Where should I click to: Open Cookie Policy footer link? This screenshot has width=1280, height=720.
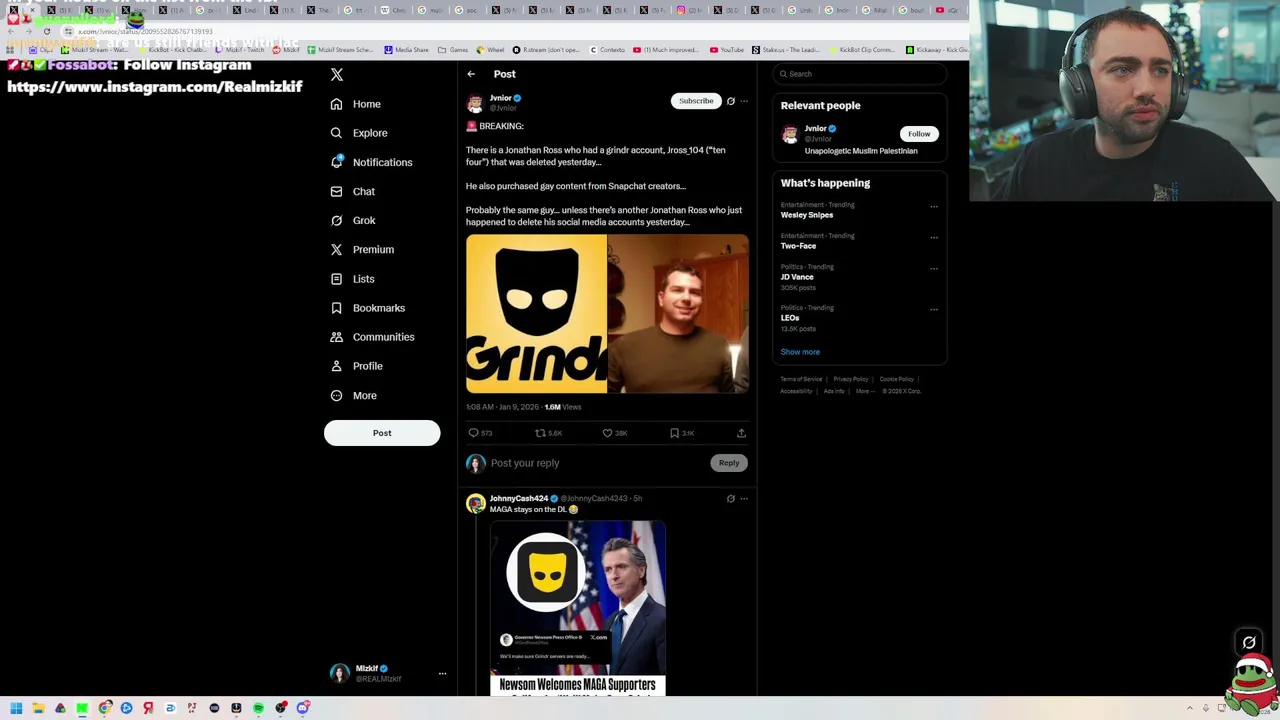[x=897, y=379]
